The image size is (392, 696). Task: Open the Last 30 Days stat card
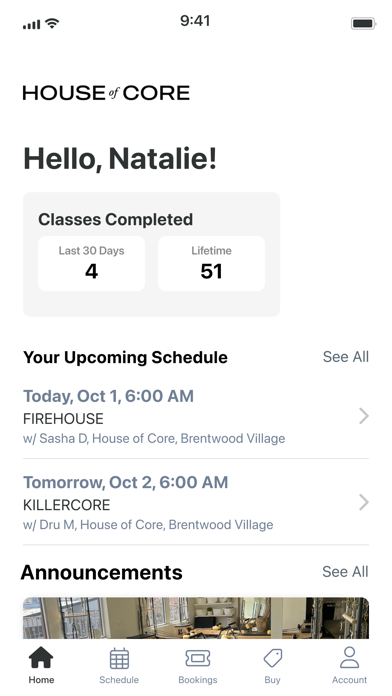91,264
